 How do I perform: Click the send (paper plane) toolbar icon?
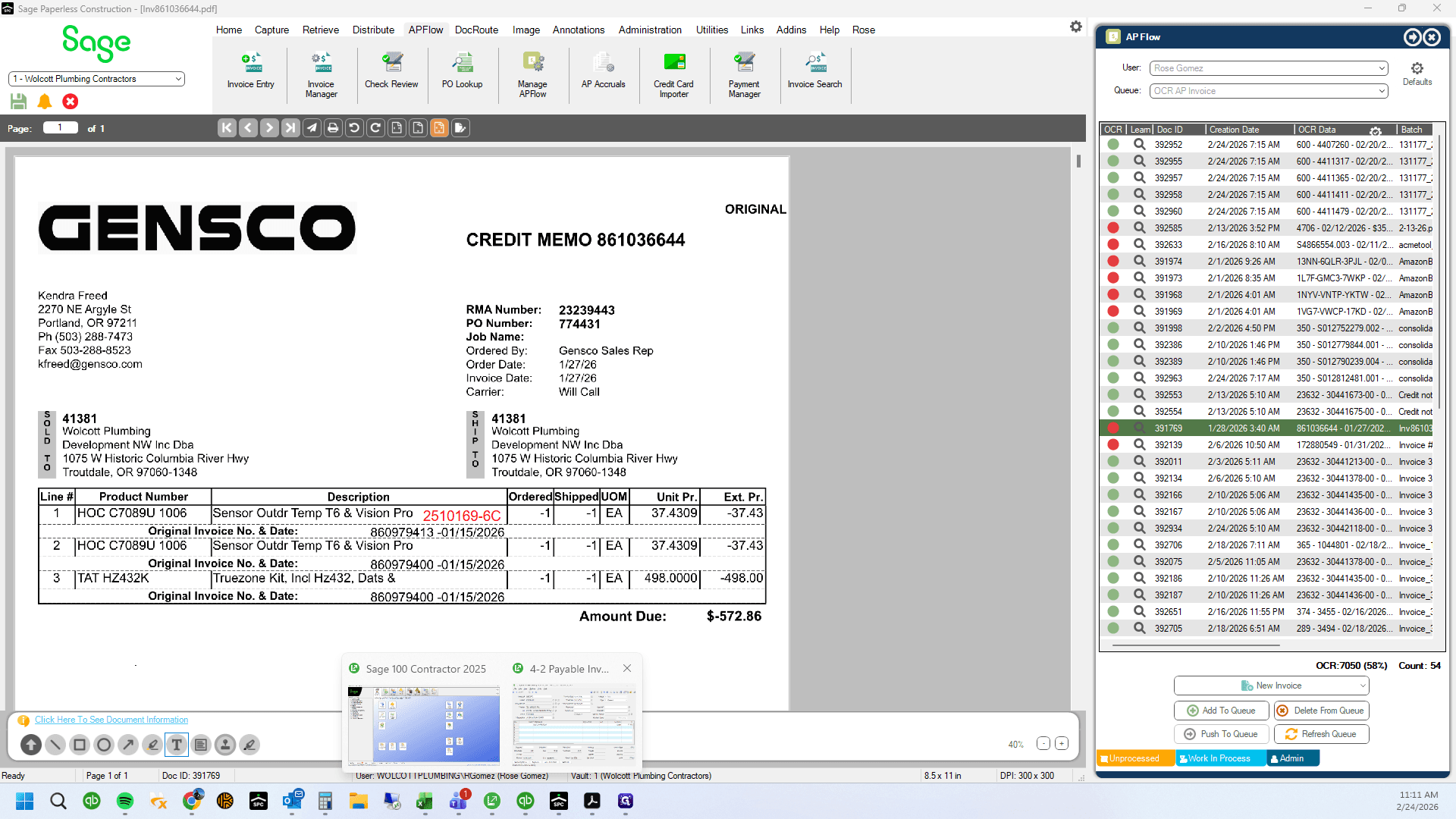point(312,128)
